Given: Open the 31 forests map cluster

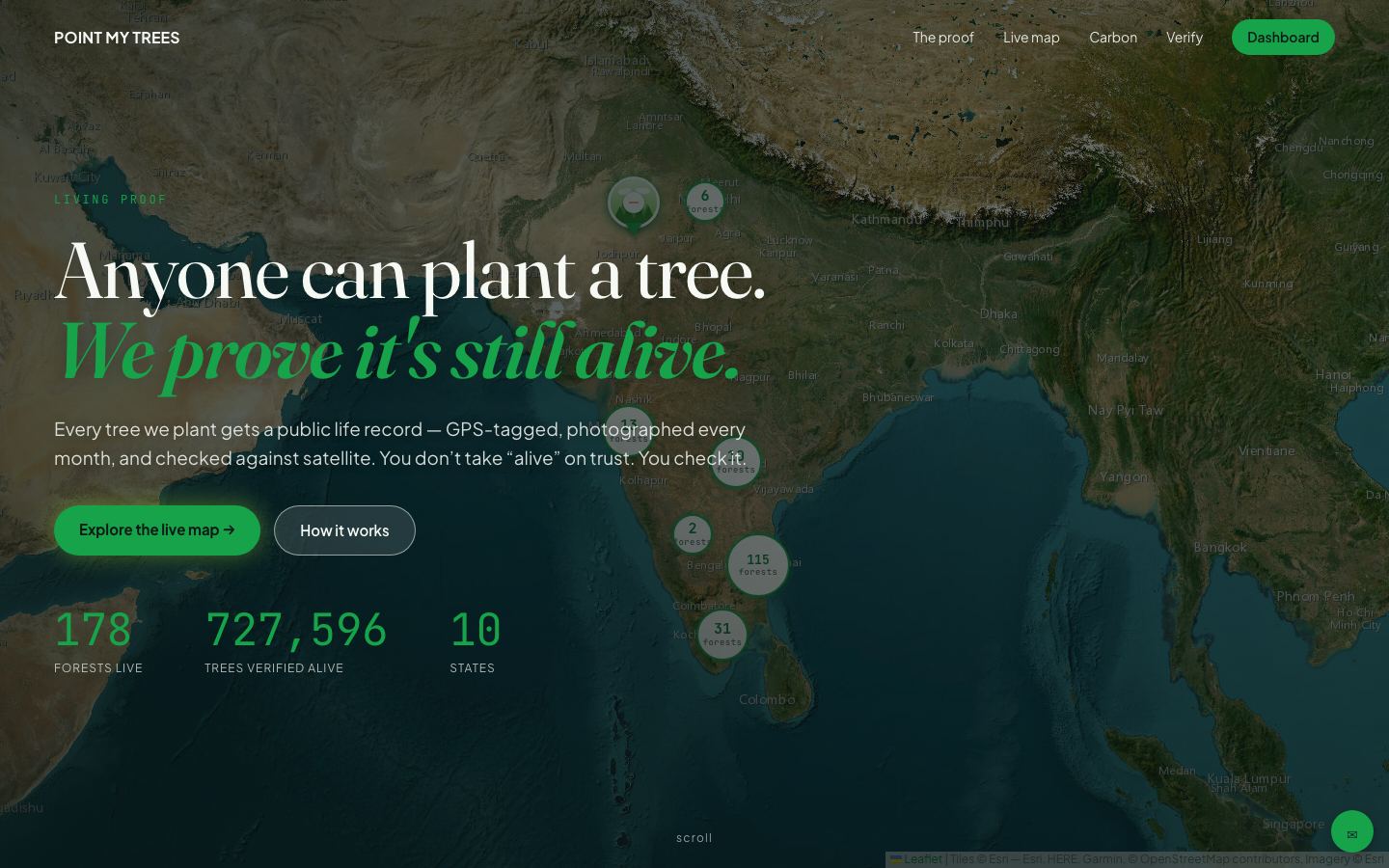Looking at the screenshot, I should coord(722,635).
